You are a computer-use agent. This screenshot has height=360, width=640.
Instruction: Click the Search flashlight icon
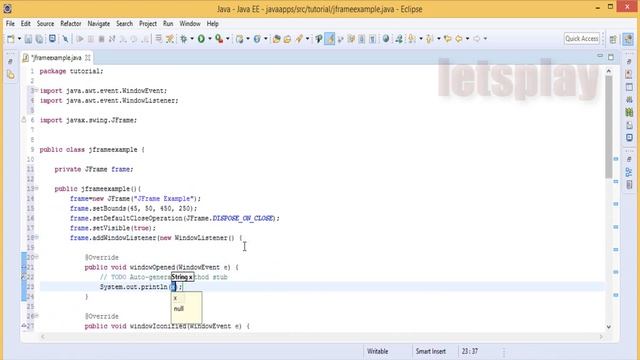click(x=299, y=39)
